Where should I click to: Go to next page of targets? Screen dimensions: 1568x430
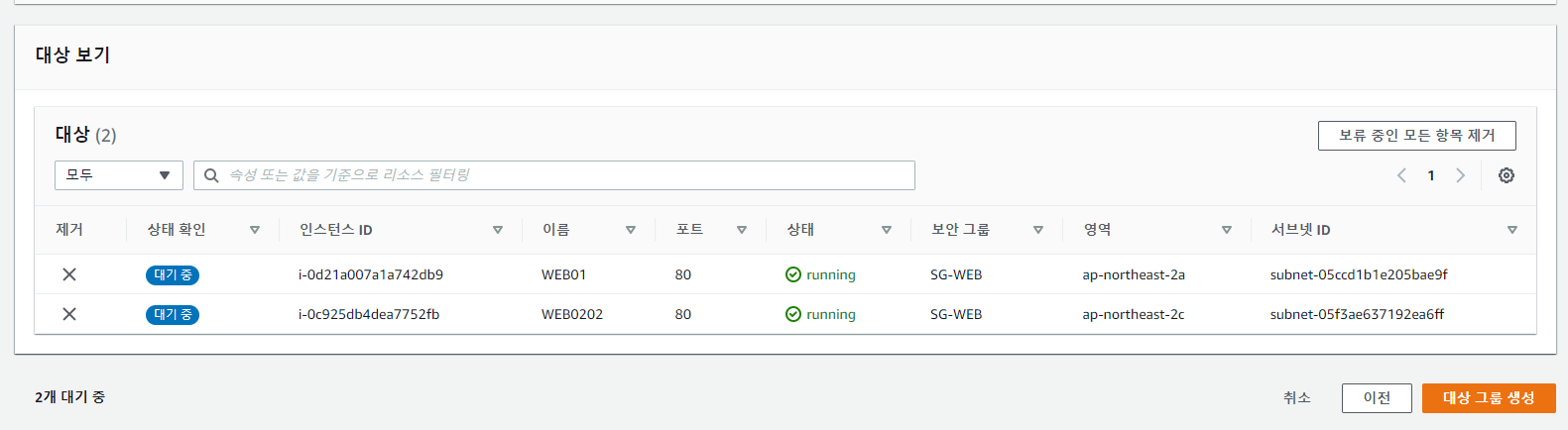tap(1460, 175)
